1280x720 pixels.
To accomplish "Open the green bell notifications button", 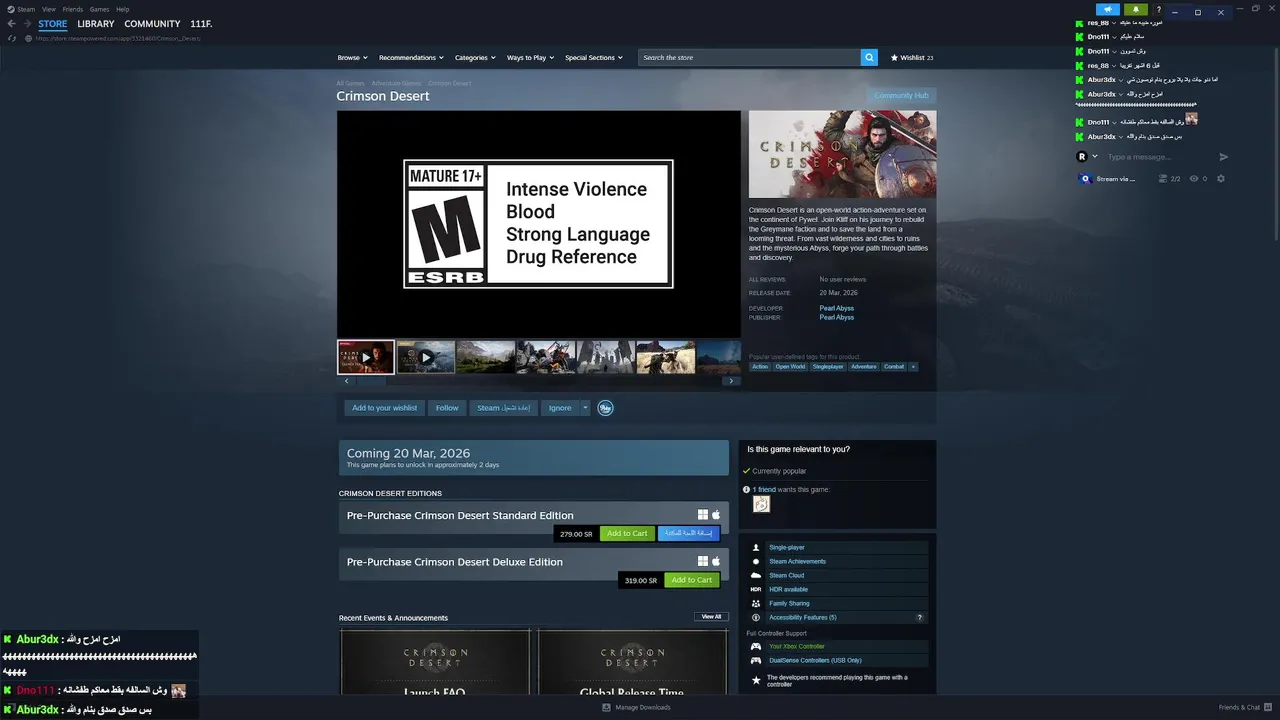I will point(1136,9).
